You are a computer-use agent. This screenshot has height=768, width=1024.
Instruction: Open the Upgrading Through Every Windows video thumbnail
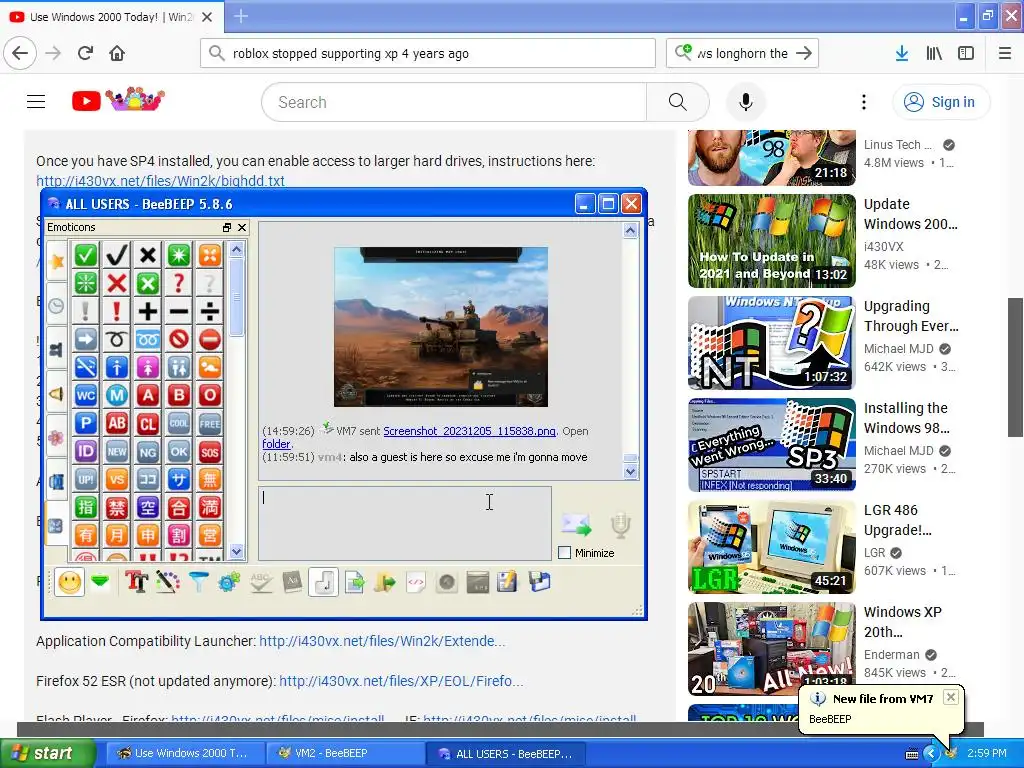pyautogui.click(x=771, y=343)
